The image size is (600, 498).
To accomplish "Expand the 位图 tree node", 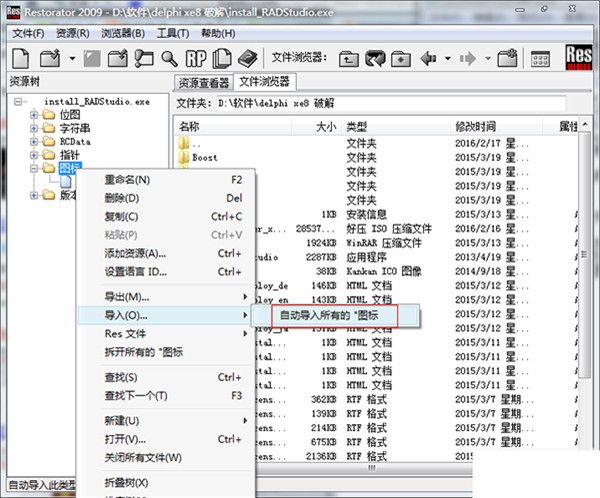I will [34, 115].
